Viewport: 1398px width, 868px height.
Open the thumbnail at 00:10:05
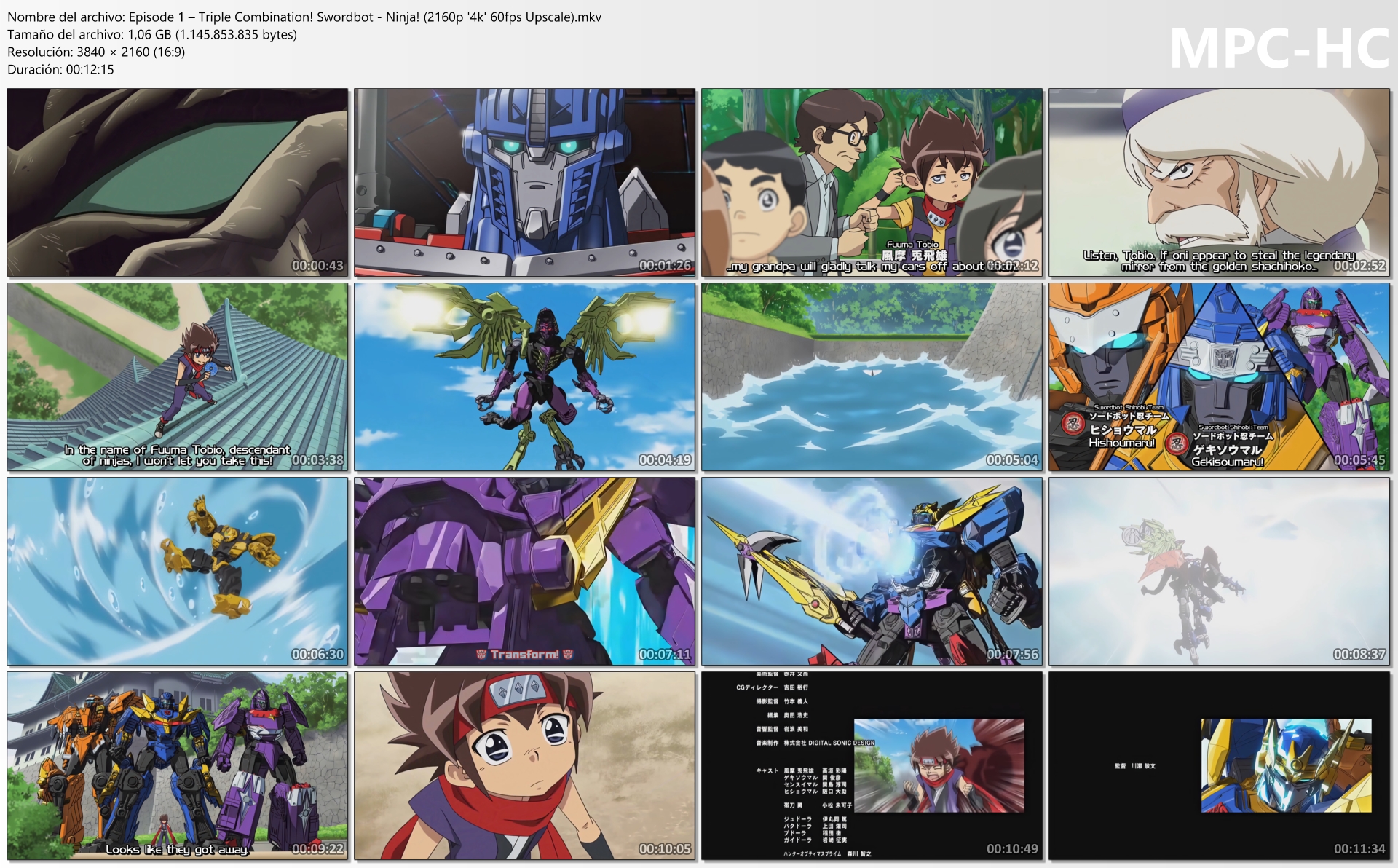point(525,766)
